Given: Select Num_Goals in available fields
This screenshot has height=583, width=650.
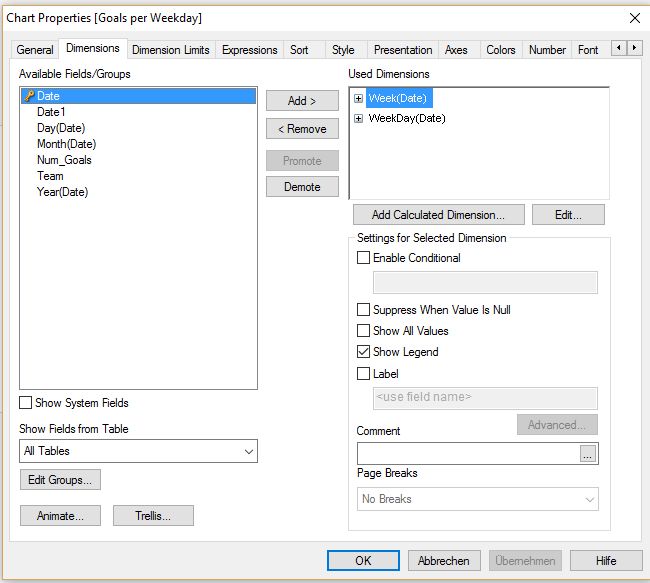Looking at the screenshot, I should 64,160.
